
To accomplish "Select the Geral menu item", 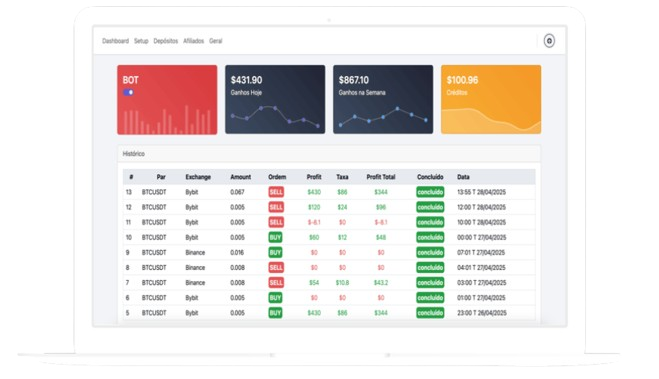I will 216,41.
